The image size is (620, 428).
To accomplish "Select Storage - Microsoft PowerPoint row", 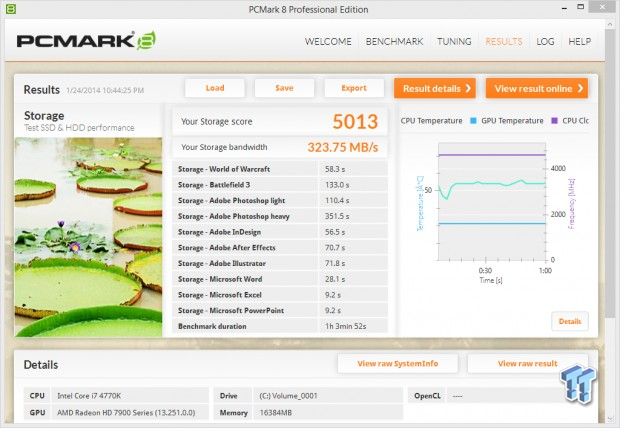I will click(280, 311).
